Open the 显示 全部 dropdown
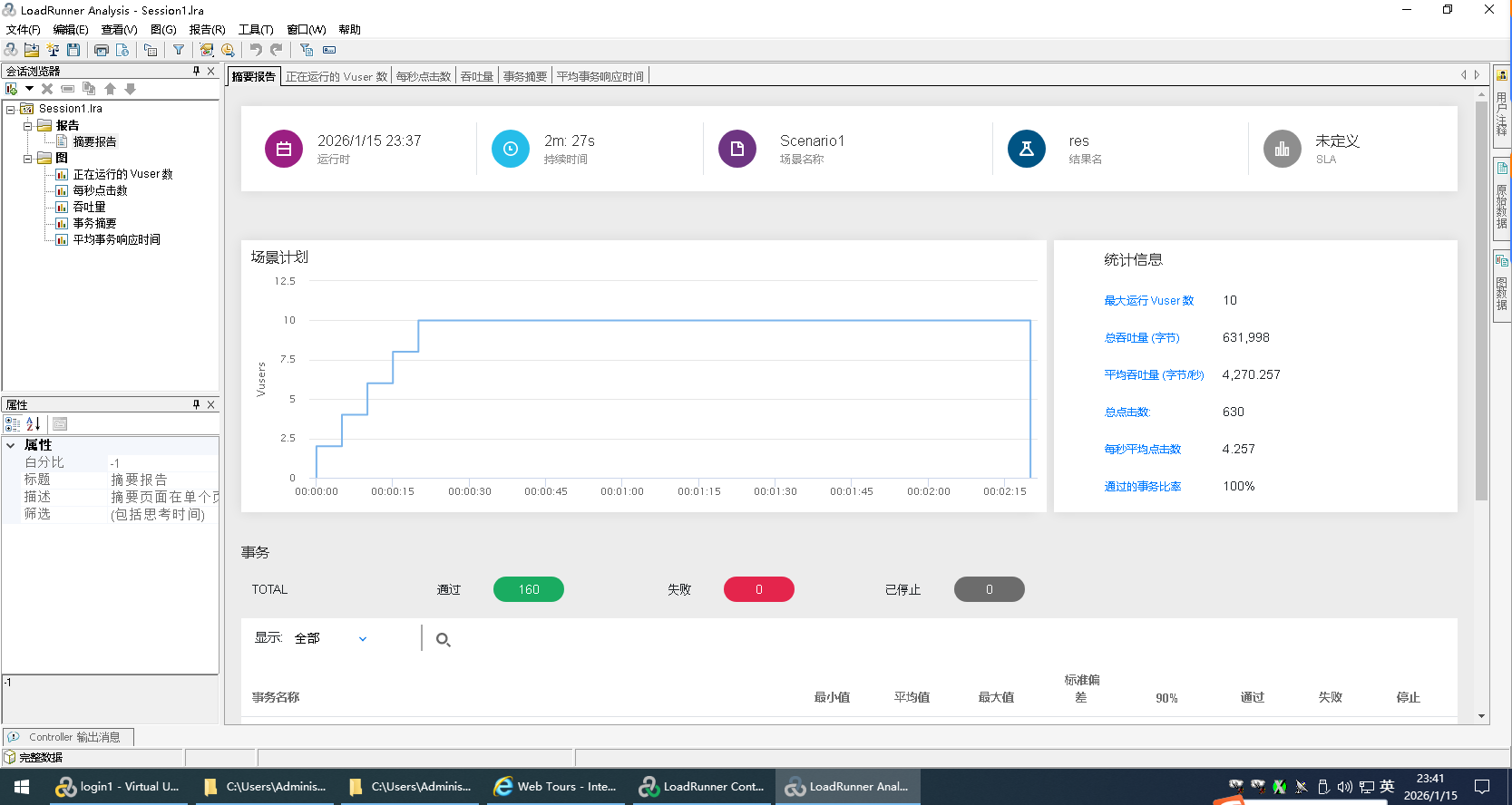The height and width of the screenshot is (805, 1512). click(363, 639)
